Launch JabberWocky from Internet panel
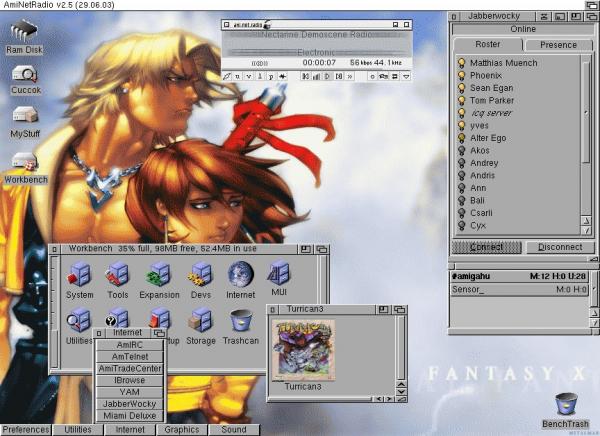The image size is (600, 436). (129, 404)
